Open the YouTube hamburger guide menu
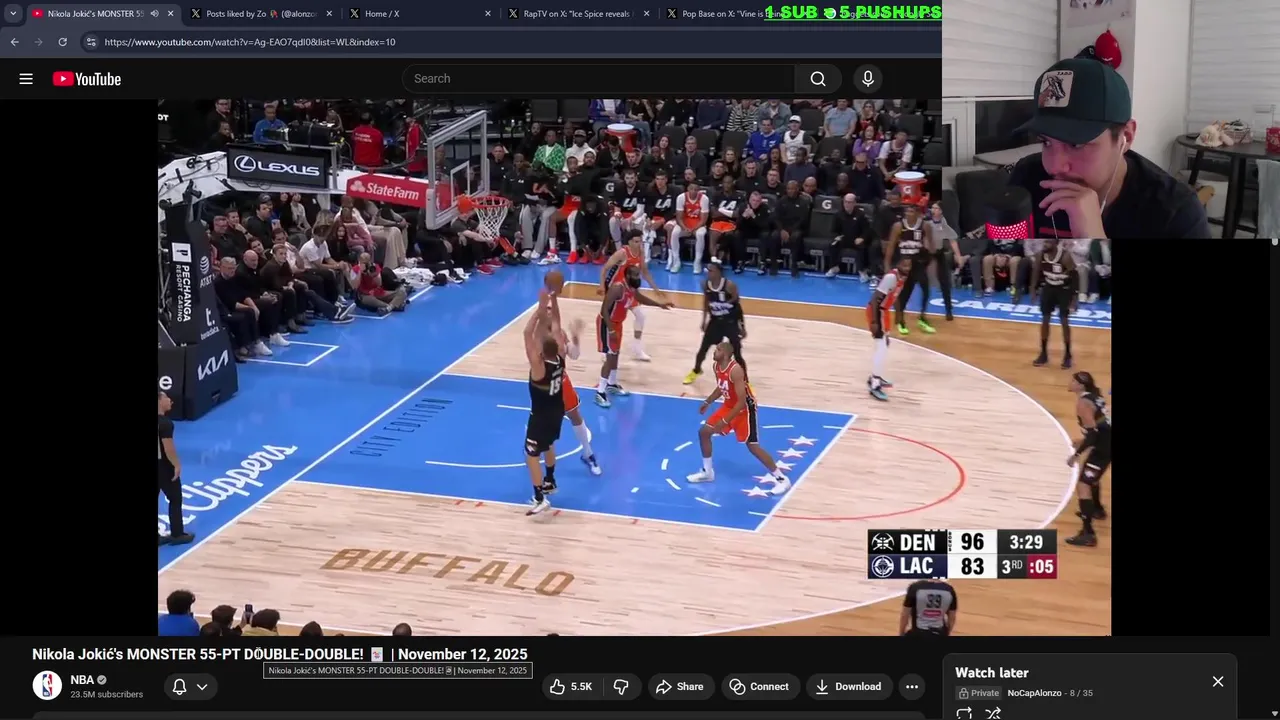1280x720 pixels. tap(26, 79)
